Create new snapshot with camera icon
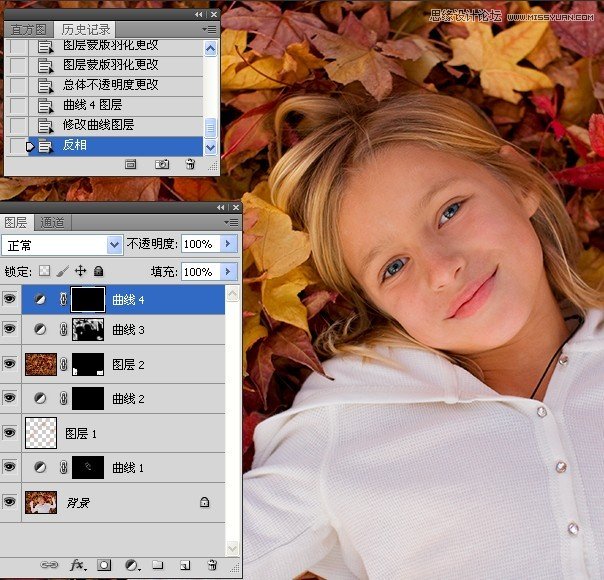This screenshot has height=580, width=604. point(162,164)
